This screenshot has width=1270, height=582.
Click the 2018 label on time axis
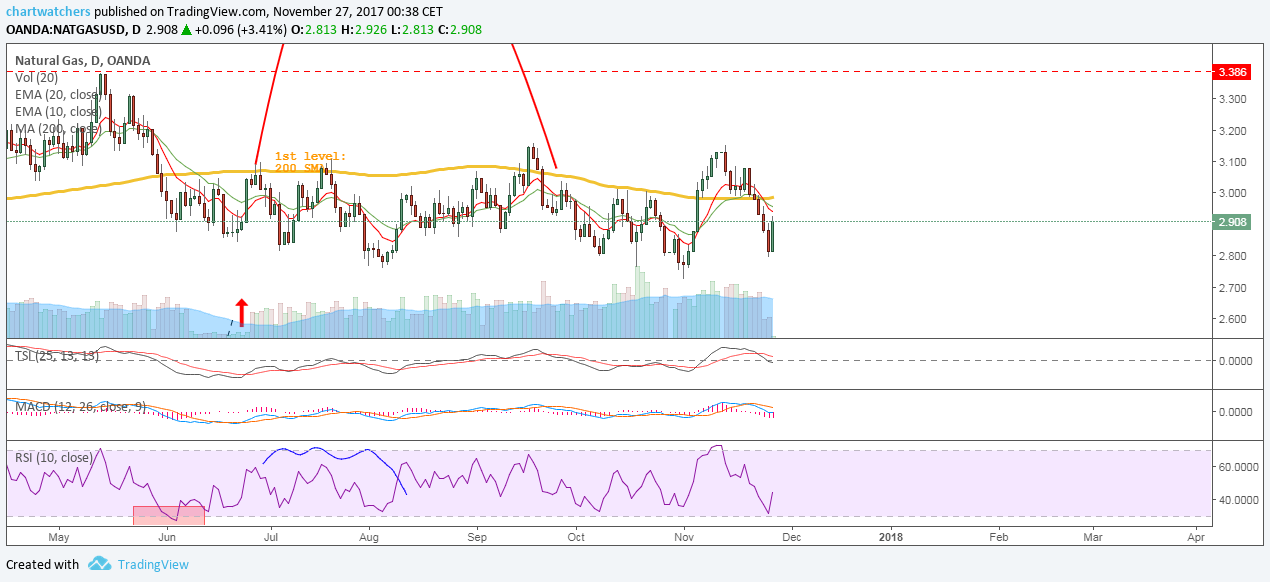(x=891, y=537)
